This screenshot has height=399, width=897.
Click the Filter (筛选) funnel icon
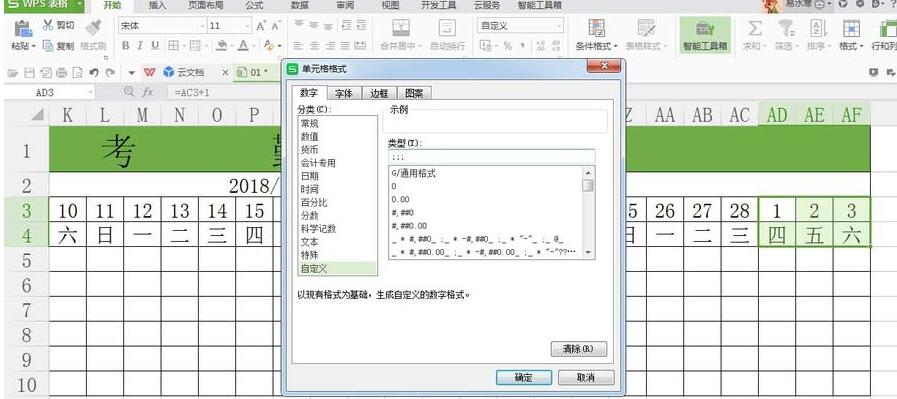pos(786,27)
